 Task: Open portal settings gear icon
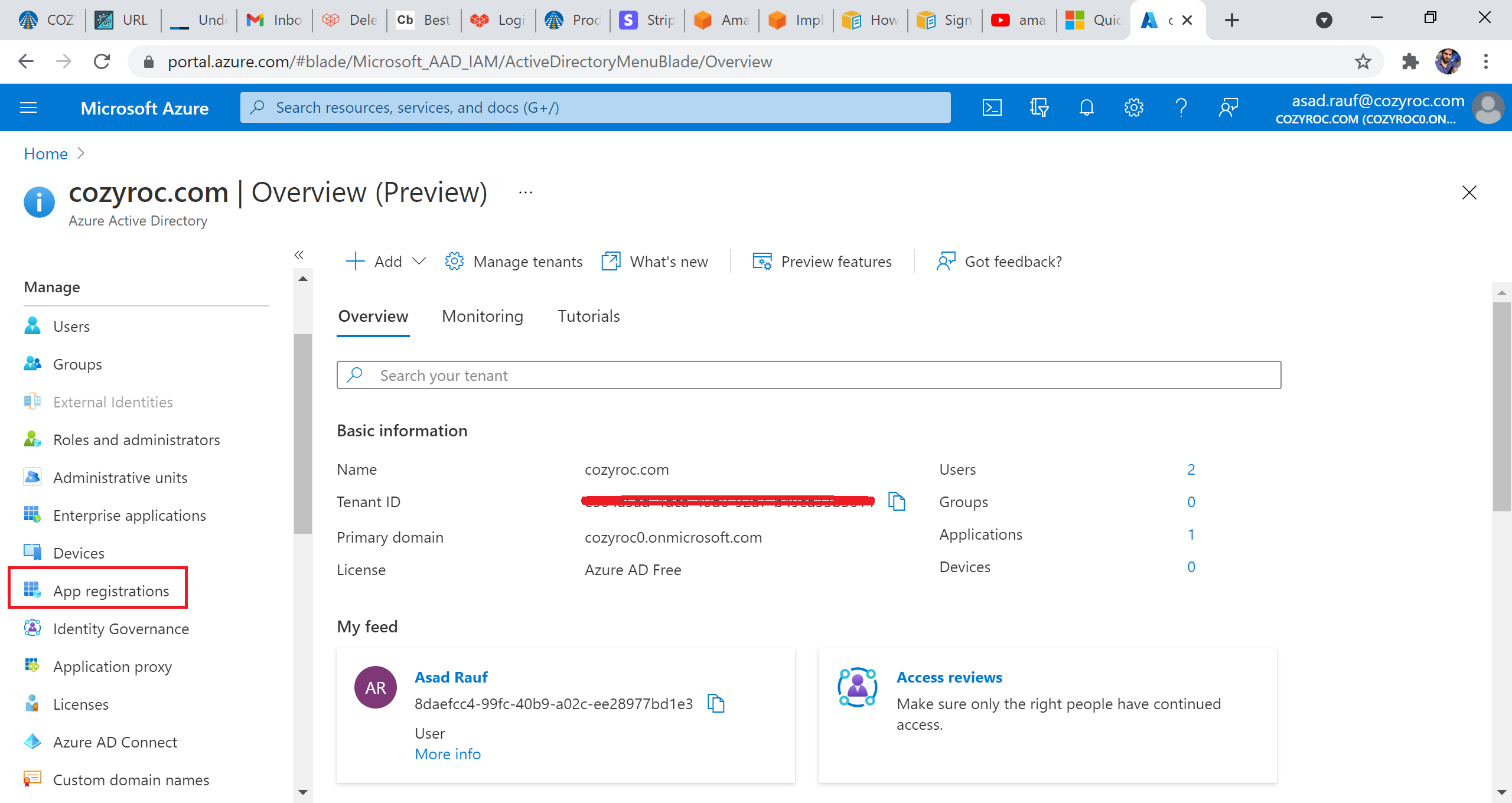[x=1133, y=107]
